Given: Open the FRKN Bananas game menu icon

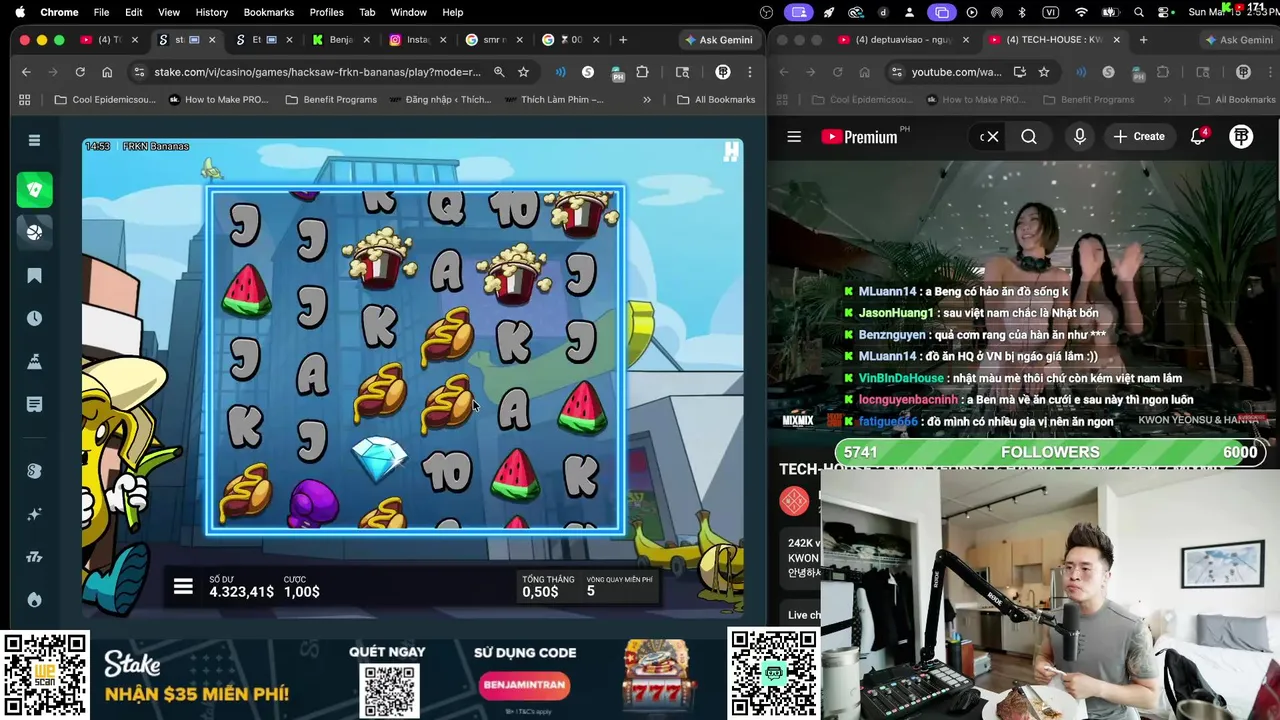Looking at the screenshot, I should (x=183, y=587).
